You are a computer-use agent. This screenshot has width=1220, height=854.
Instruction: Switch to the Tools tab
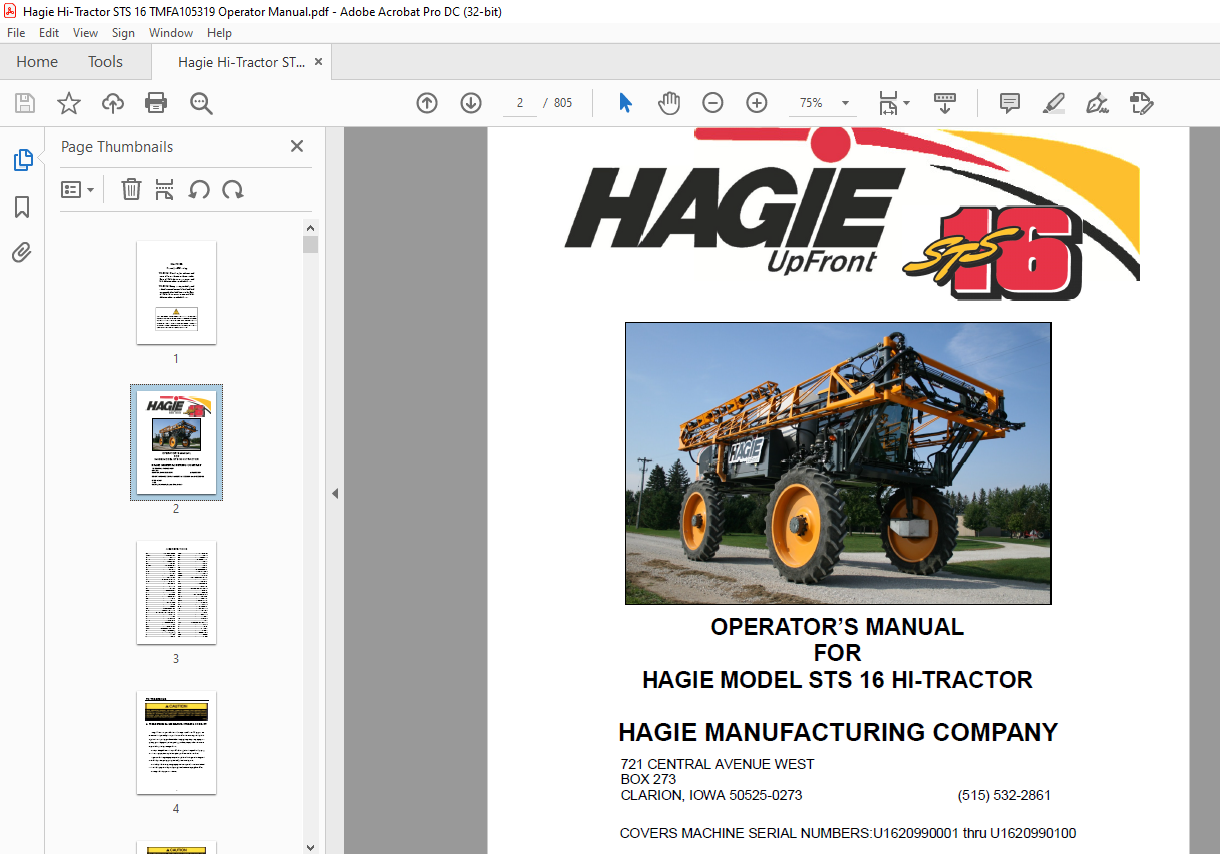click(x=105, y=62)
